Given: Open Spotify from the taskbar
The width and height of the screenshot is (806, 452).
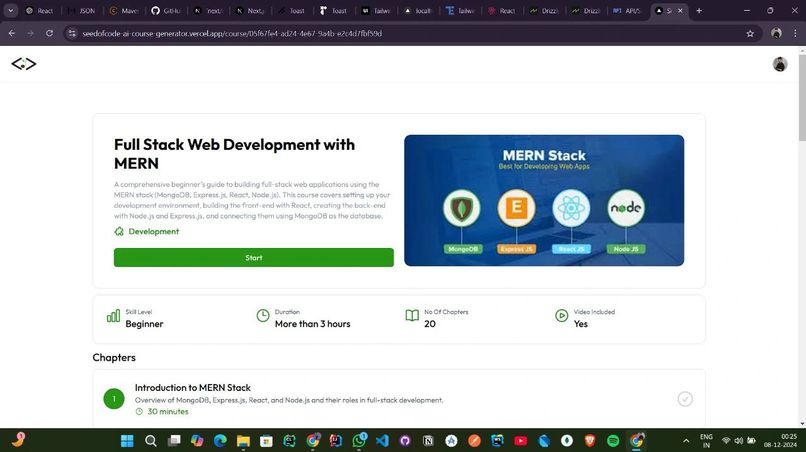Looking at the screenshot, I should click(613, 441).
